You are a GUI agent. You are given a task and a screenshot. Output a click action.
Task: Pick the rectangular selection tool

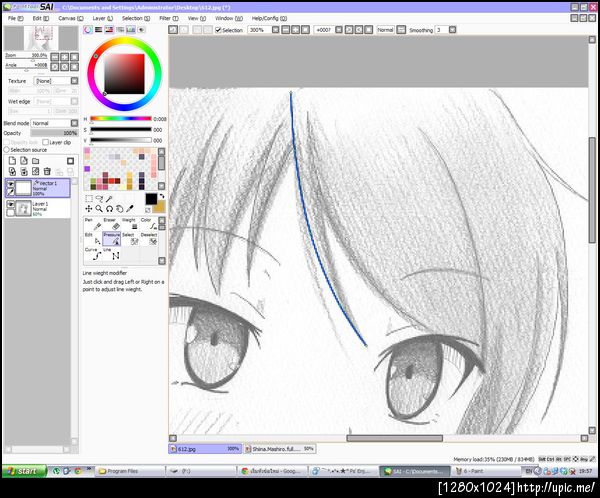pos(89,199)
